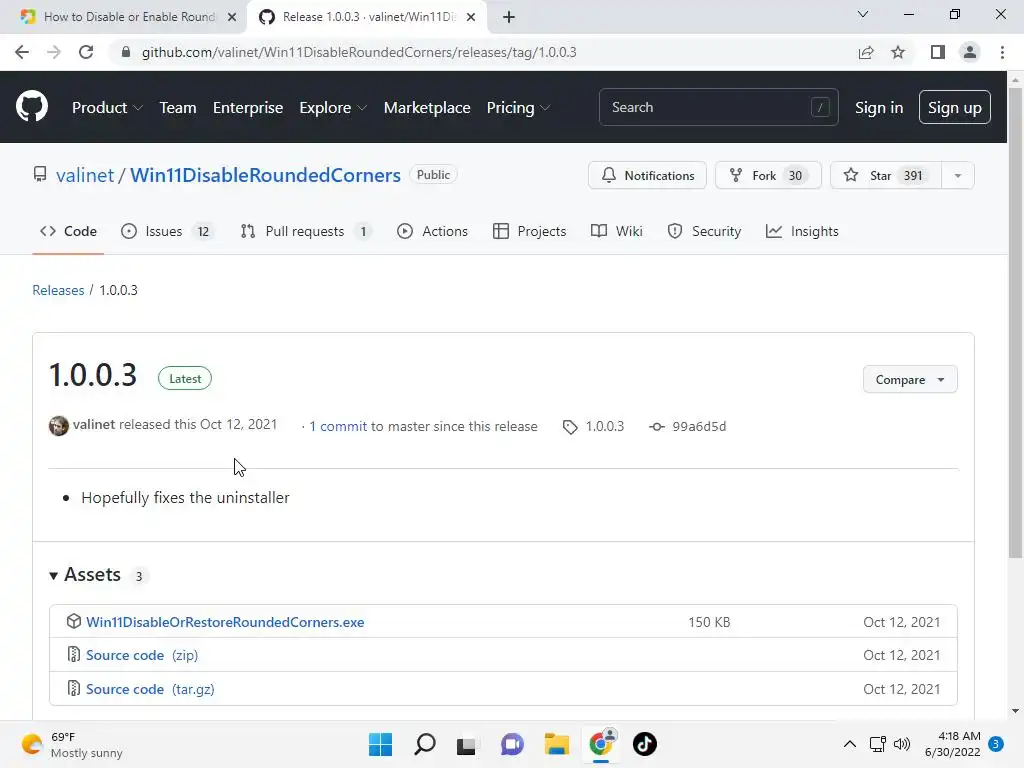Viewport: 1024px width, 768px height.
Task: Click the tag icon beside 1.0.0.3
Action: [570, 427]
